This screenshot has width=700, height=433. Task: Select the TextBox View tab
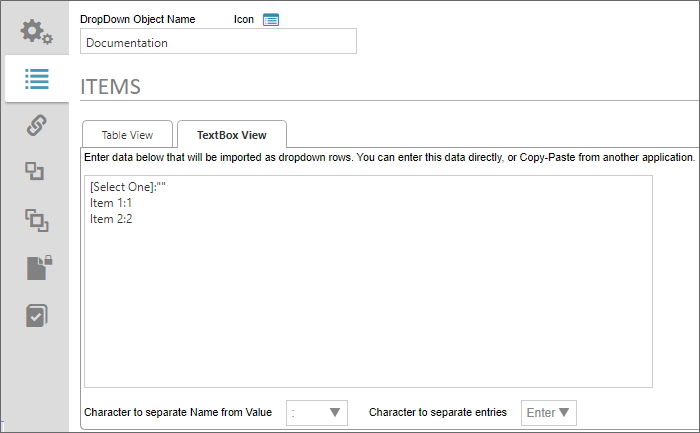(x=231, y=135)
